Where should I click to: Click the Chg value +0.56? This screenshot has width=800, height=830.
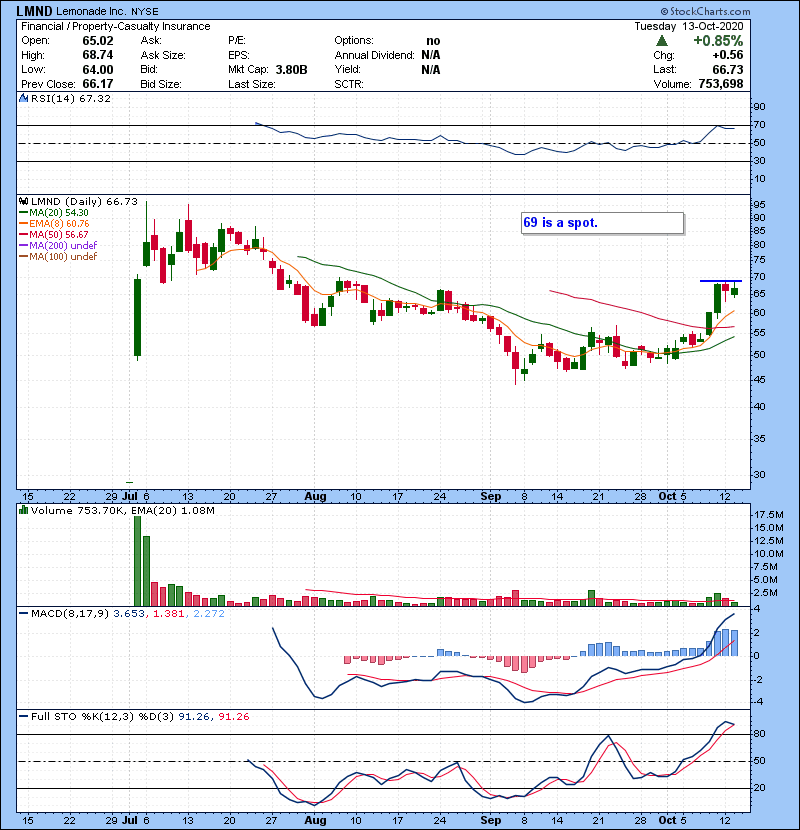[727, 55]
